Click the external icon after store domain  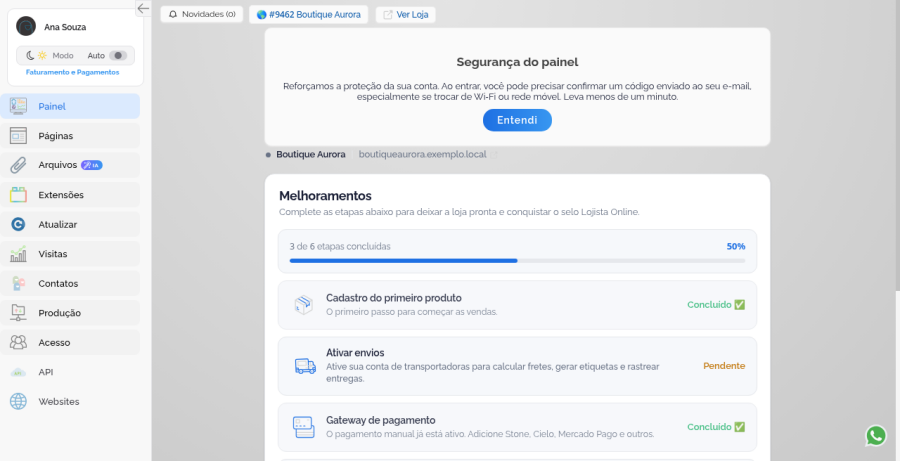[x=494, y=154]
